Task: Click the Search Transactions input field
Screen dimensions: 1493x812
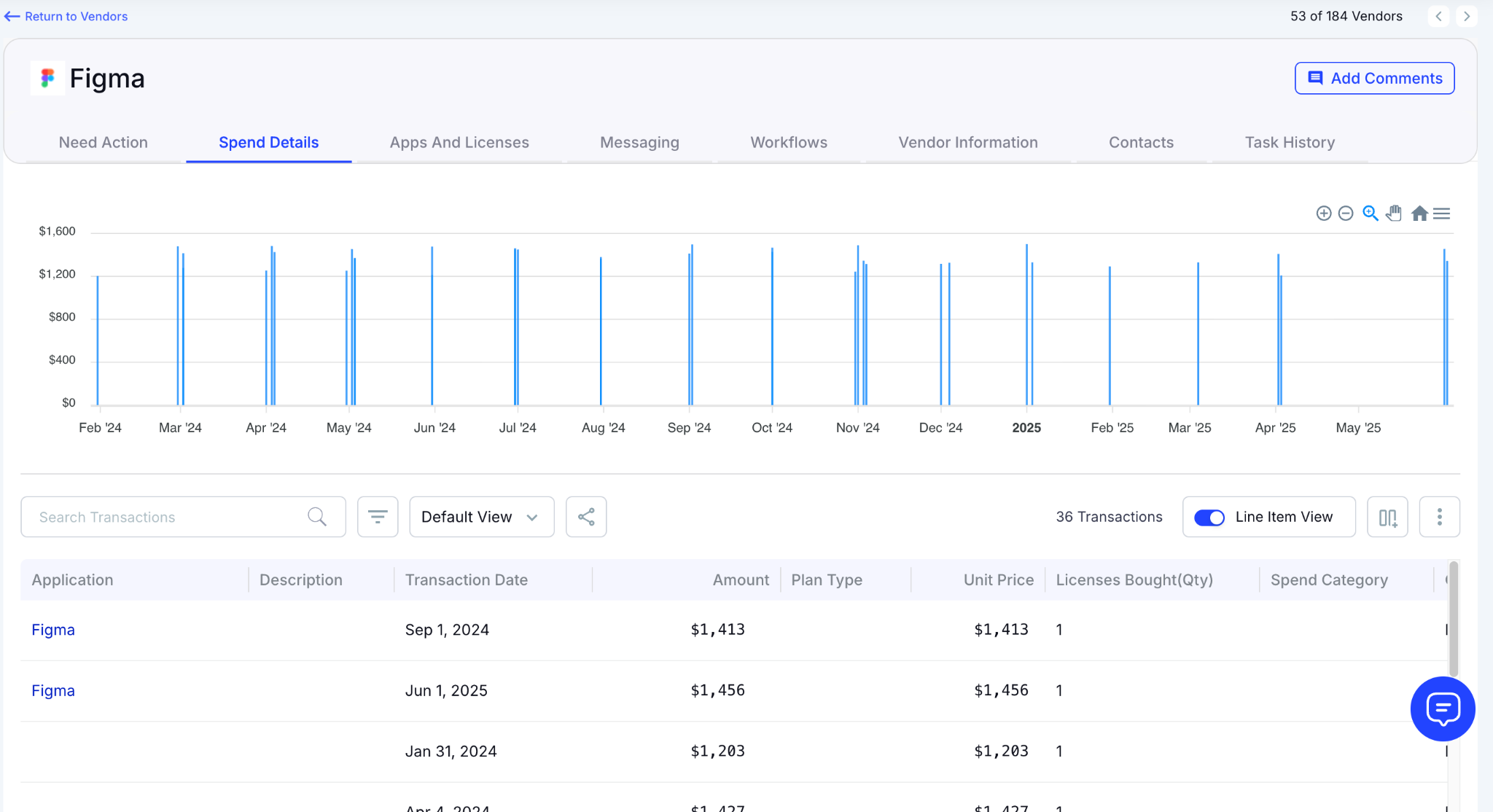Action: point(168,517)
